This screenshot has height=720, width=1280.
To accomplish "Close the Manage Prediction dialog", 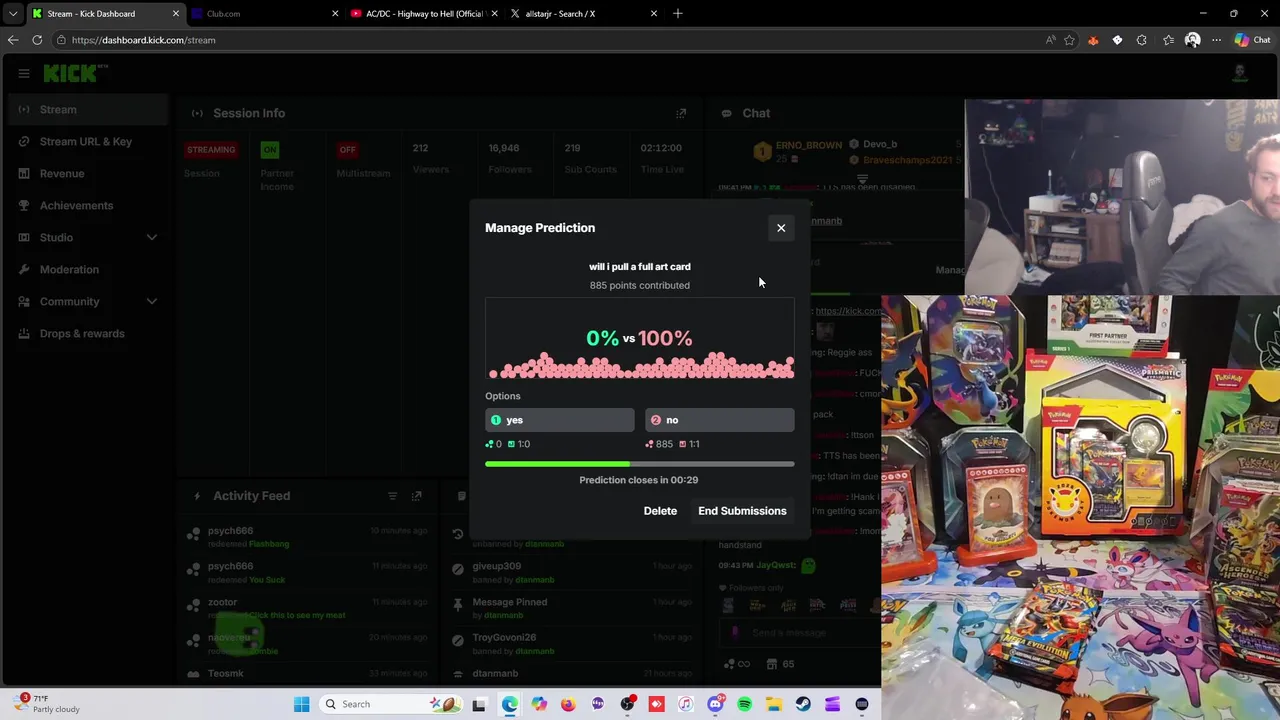I will (x=781, y=228).
